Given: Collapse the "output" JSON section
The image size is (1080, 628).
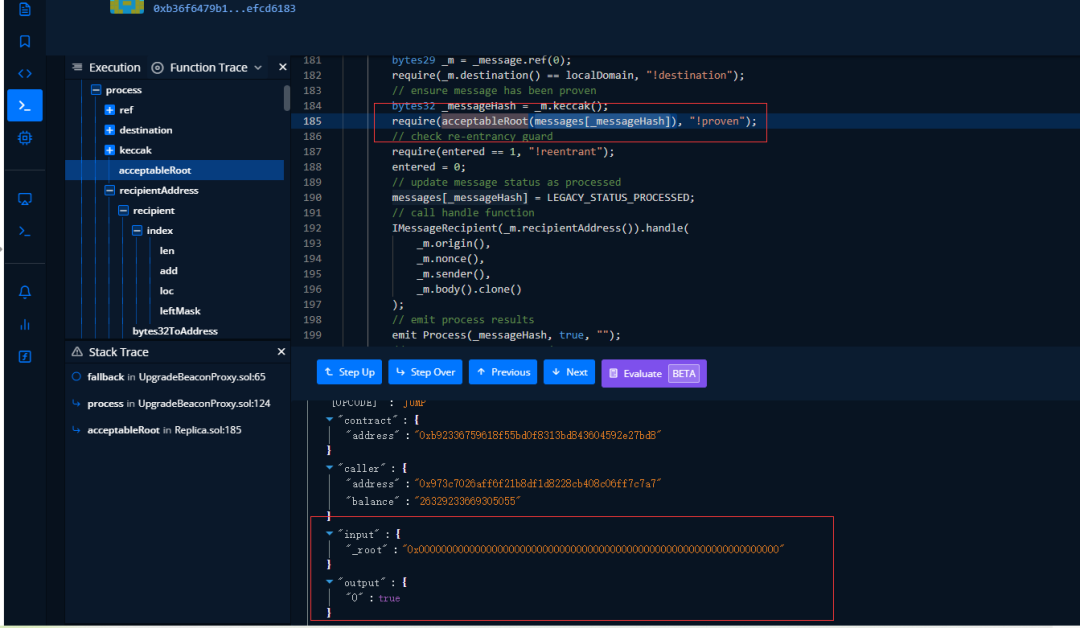Looking at the screenshot, I should 329,581.
